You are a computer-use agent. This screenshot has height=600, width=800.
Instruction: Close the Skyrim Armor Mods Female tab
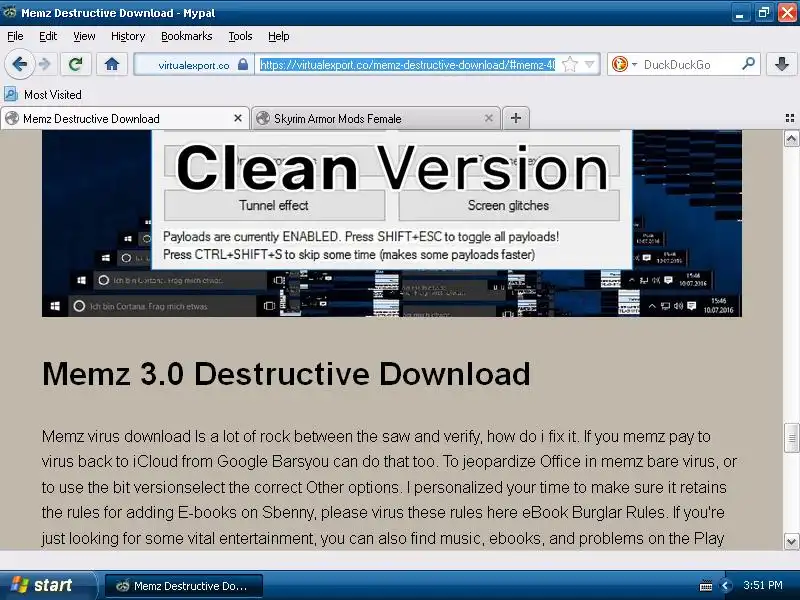tap(489, 118)
